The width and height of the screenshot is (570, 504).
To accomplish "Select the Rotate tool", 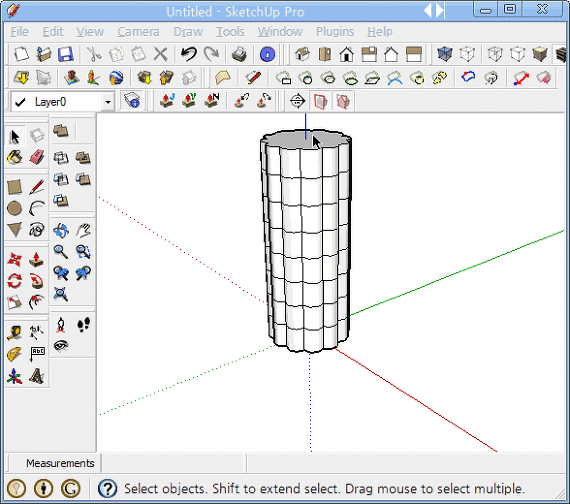I will pos(15,281).
